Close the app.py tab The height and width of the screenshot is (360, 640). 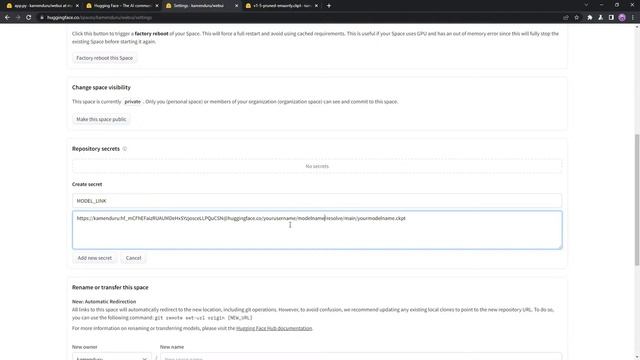pos(77,6)
